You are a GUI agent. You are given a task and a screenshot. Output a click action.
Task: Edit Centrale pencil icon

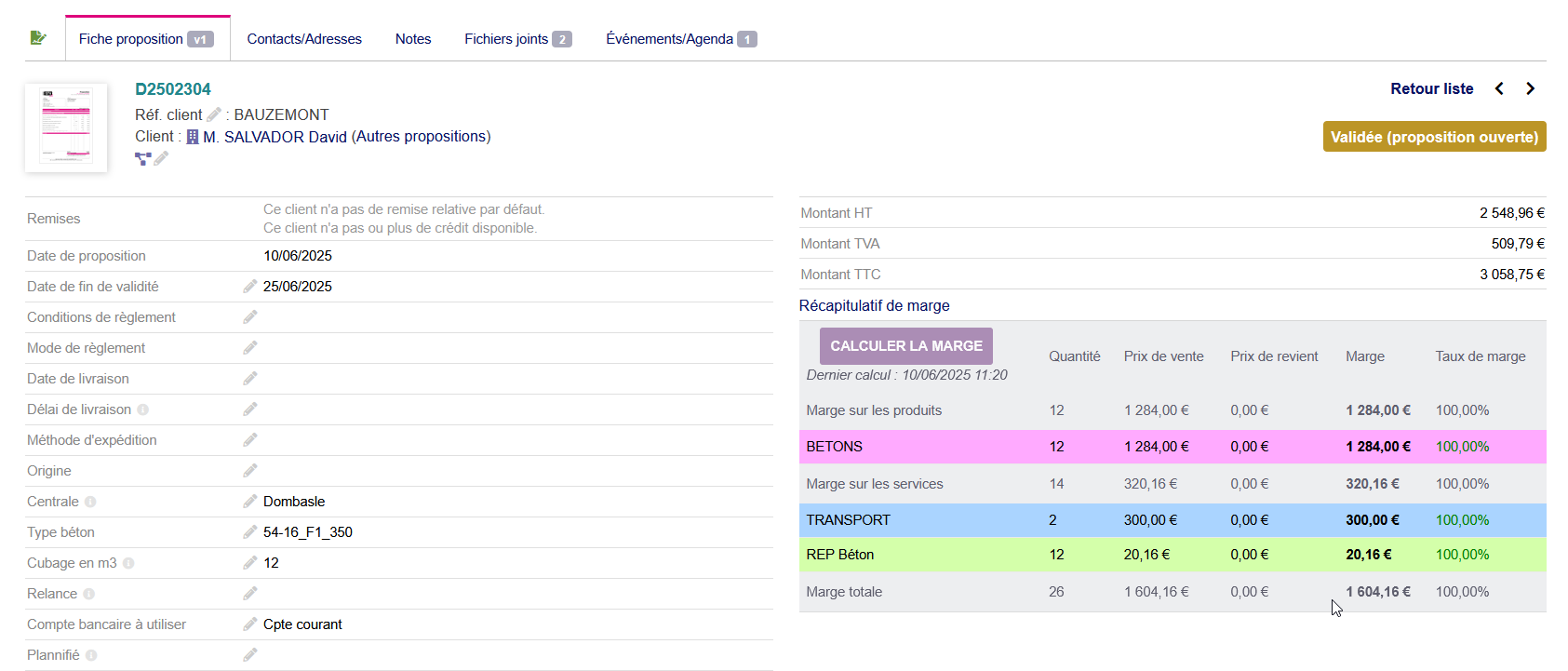point(250,501)
